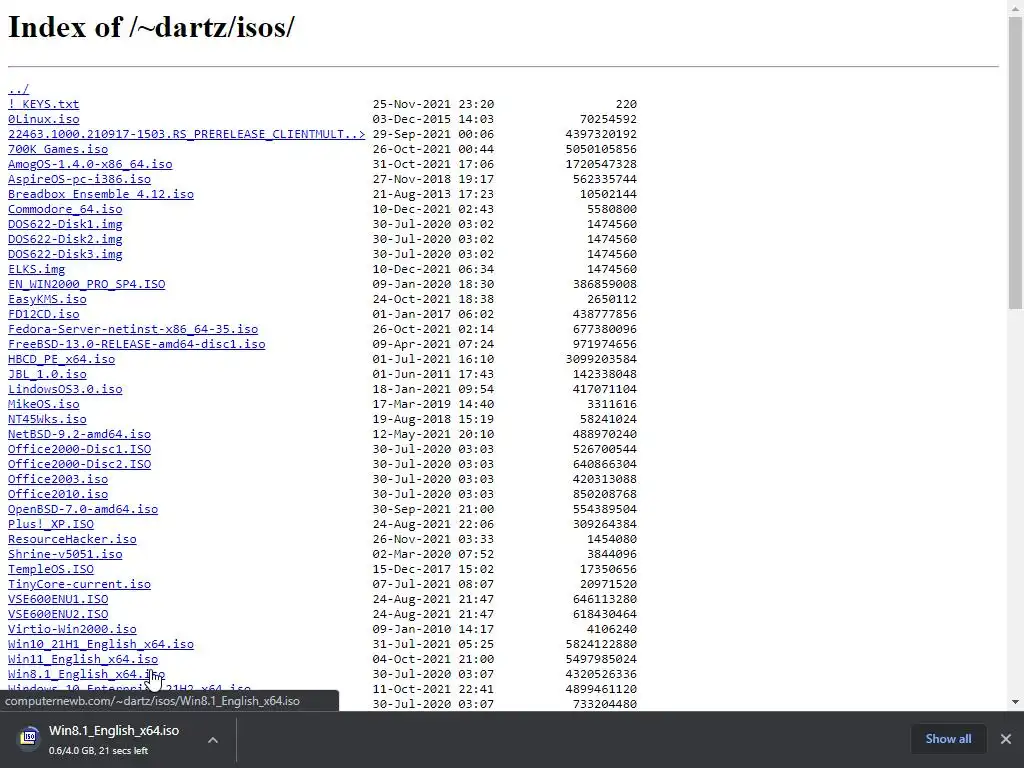Open the 22463.1000.210917-1503.RS_PRERELEASE link

[187, 134]
